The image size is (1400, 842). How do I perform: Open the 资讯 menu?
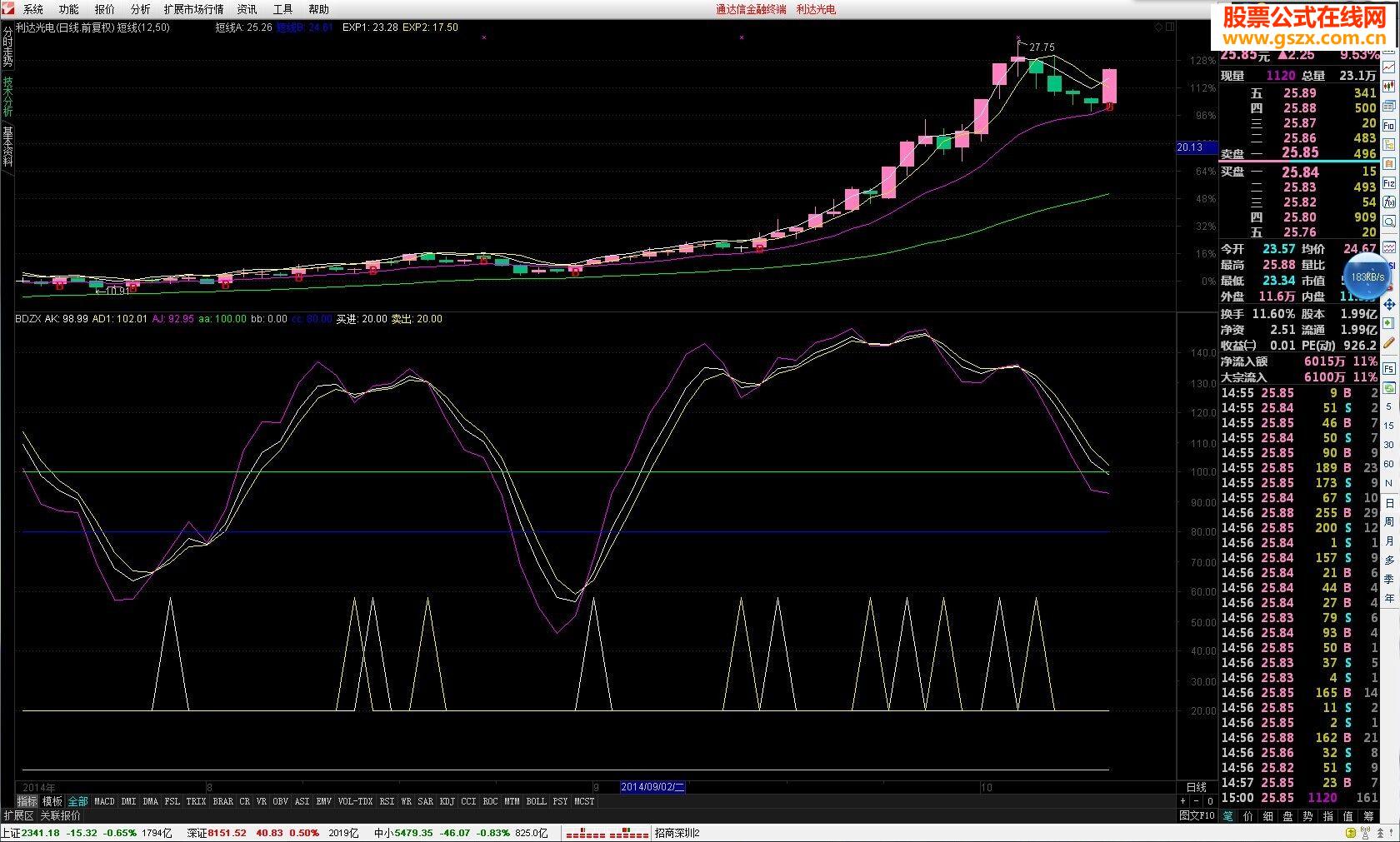247,9
